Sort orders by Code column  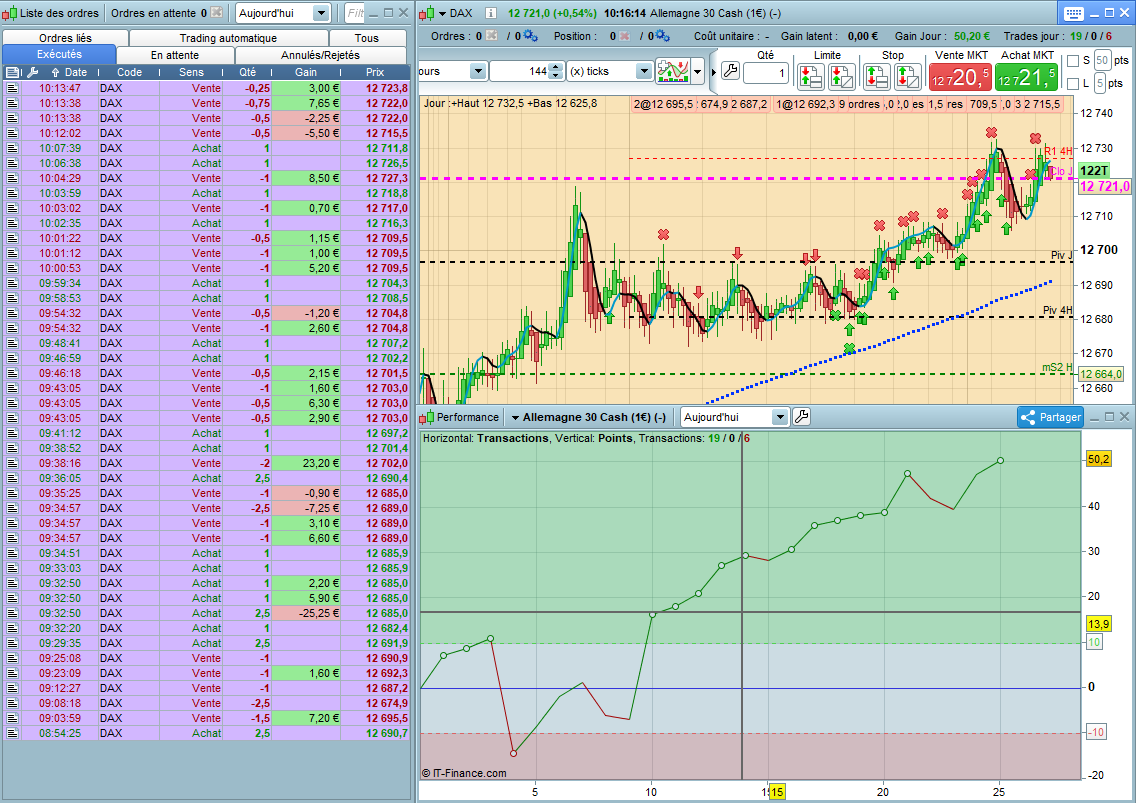point(129,72)
